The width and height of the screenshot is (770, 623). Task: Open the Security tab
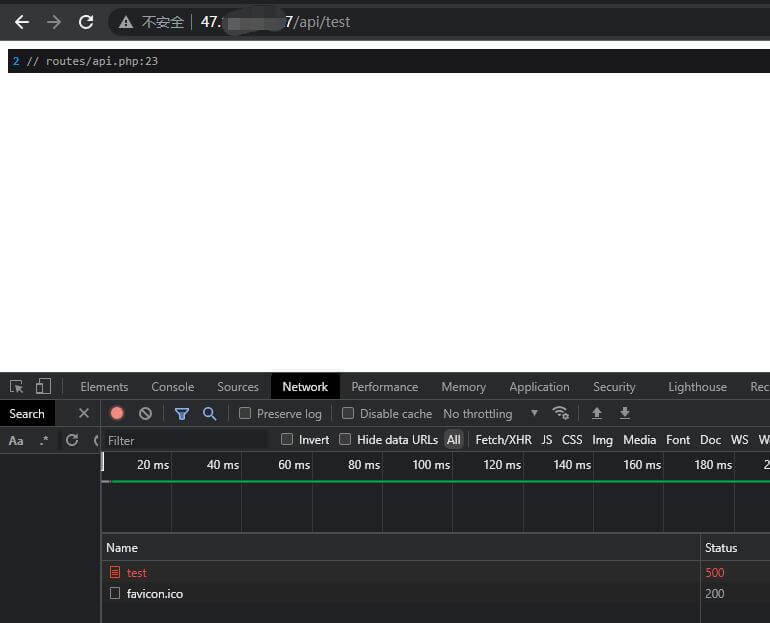pos(614,387)
